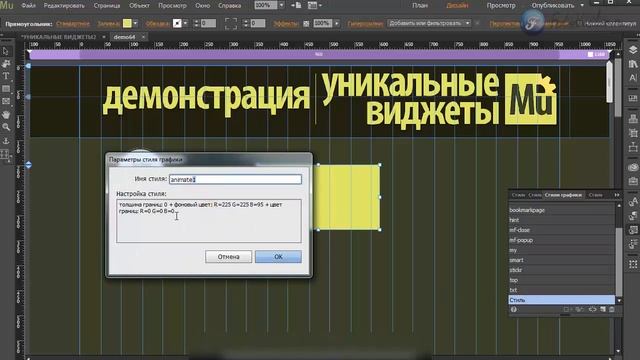The height and width of the screenshot is (360, 640).
Task: Open the Publish dropdown arrow
Action: click(x=582, y=5)
